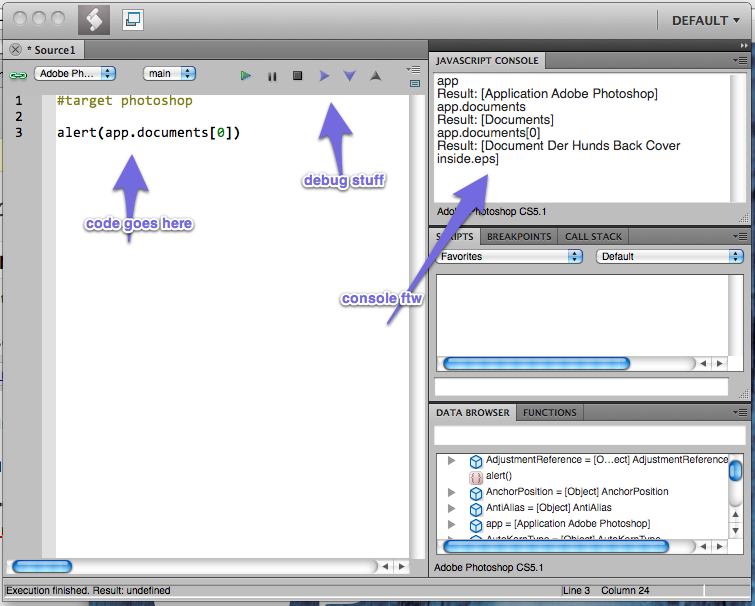Click the Step Over debug arrow

324,76
